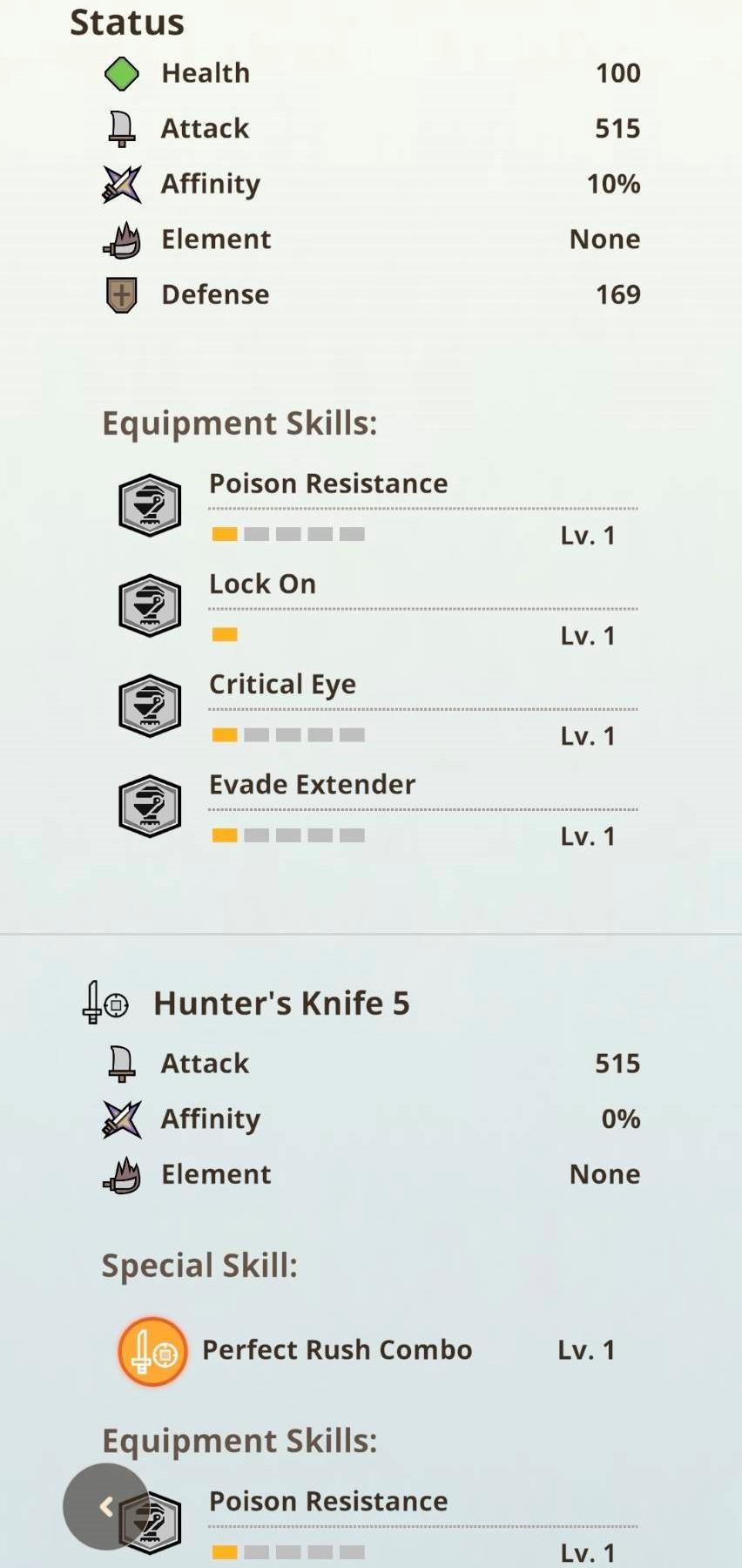Tap the Defense shield icon

click(x=122, y=295)
